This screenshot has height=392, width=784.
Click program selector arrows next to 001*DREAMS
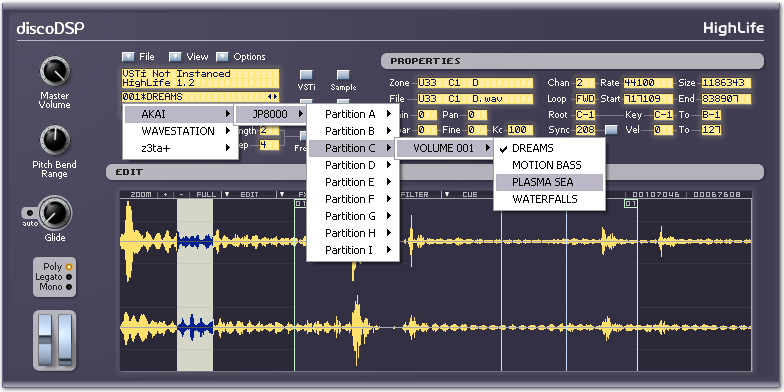pyautogui.click(x=272, y=97)
